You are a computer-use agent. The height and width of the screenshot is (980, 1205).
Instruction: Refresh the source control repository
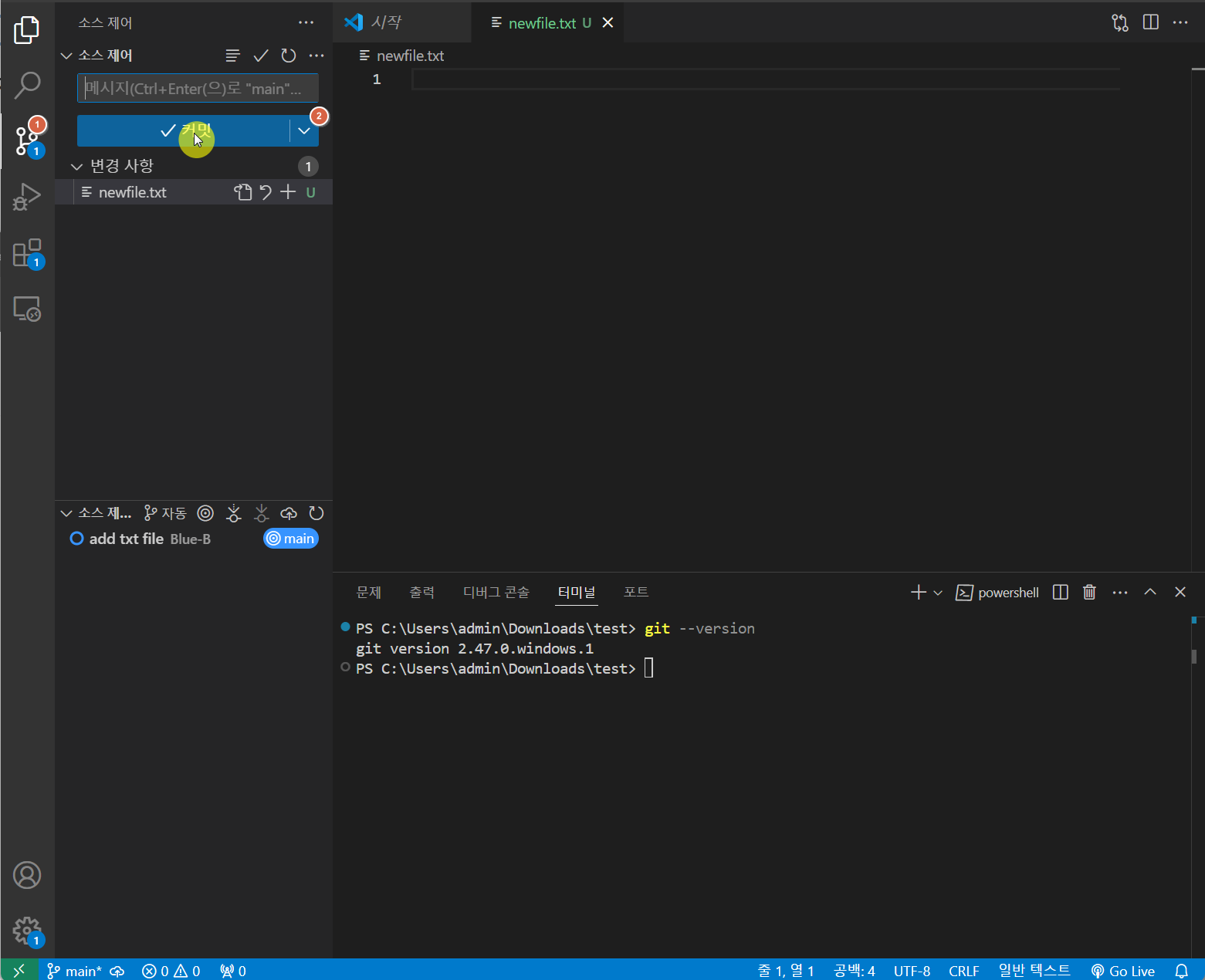click(x=289, y=56)
